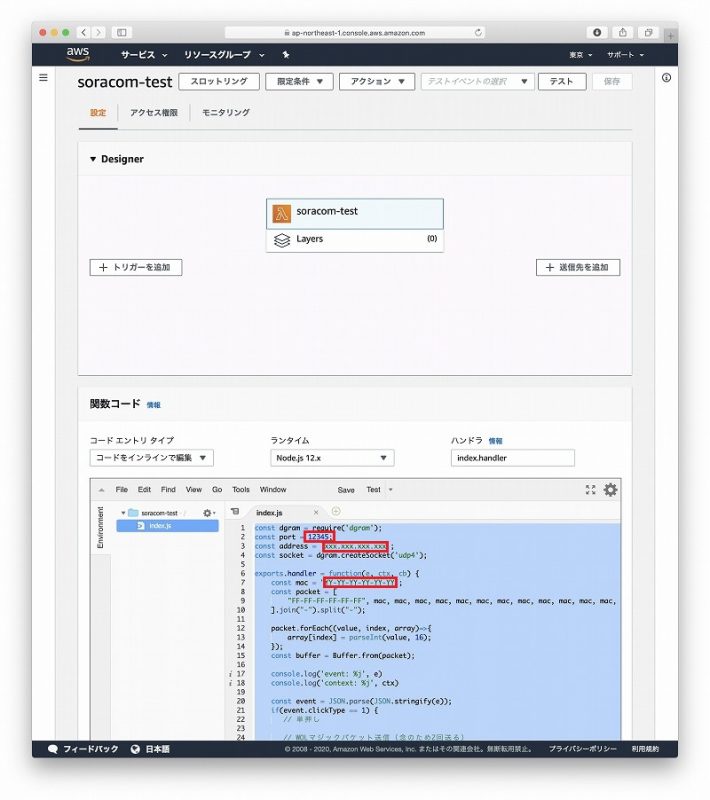Open the hamburger side navigation menu
This screenshot has width=710, height=800.
[x=43, y=78]
